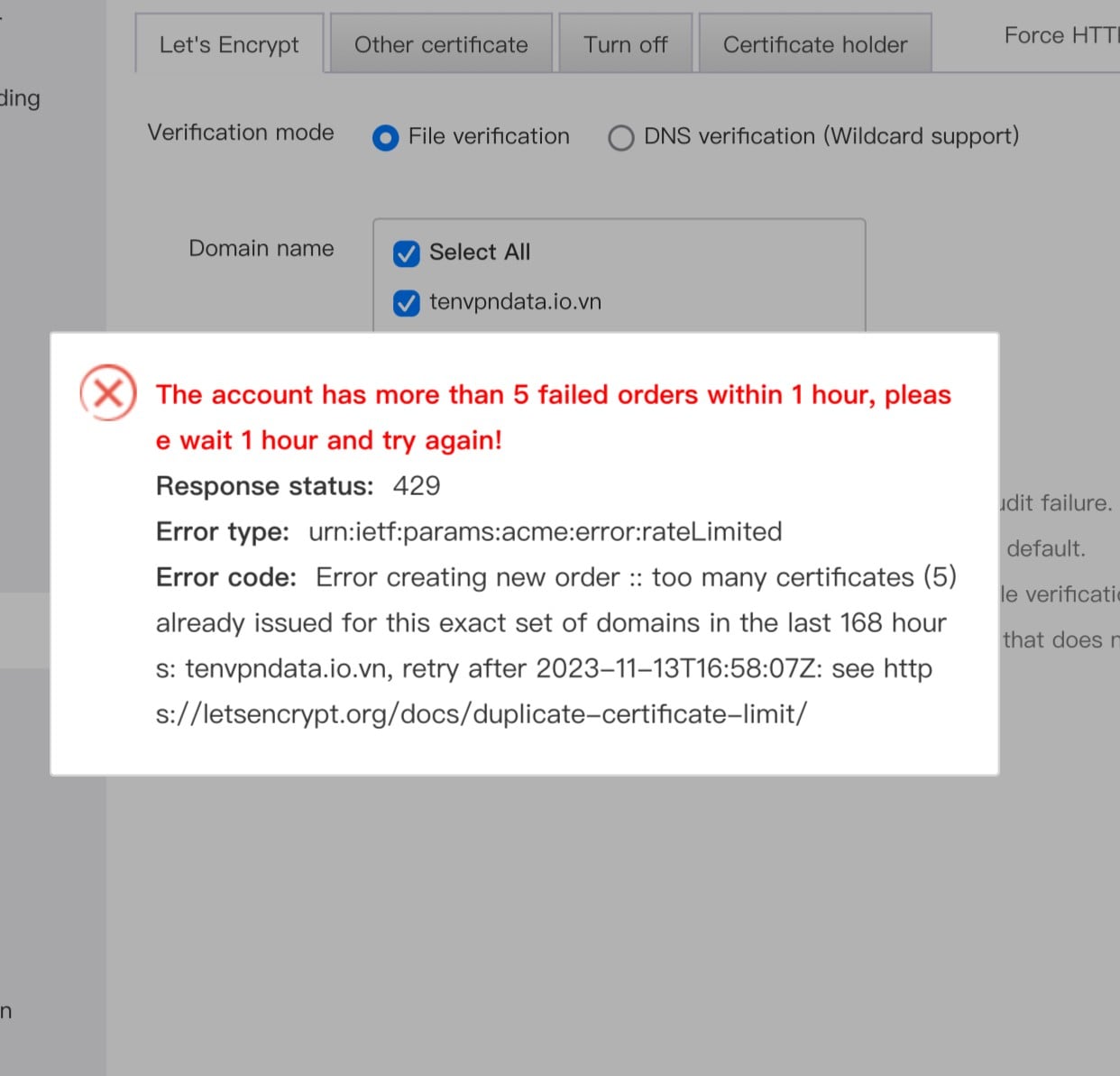Click the Verification mode label

pyautogui.click(x=241, y=133)
